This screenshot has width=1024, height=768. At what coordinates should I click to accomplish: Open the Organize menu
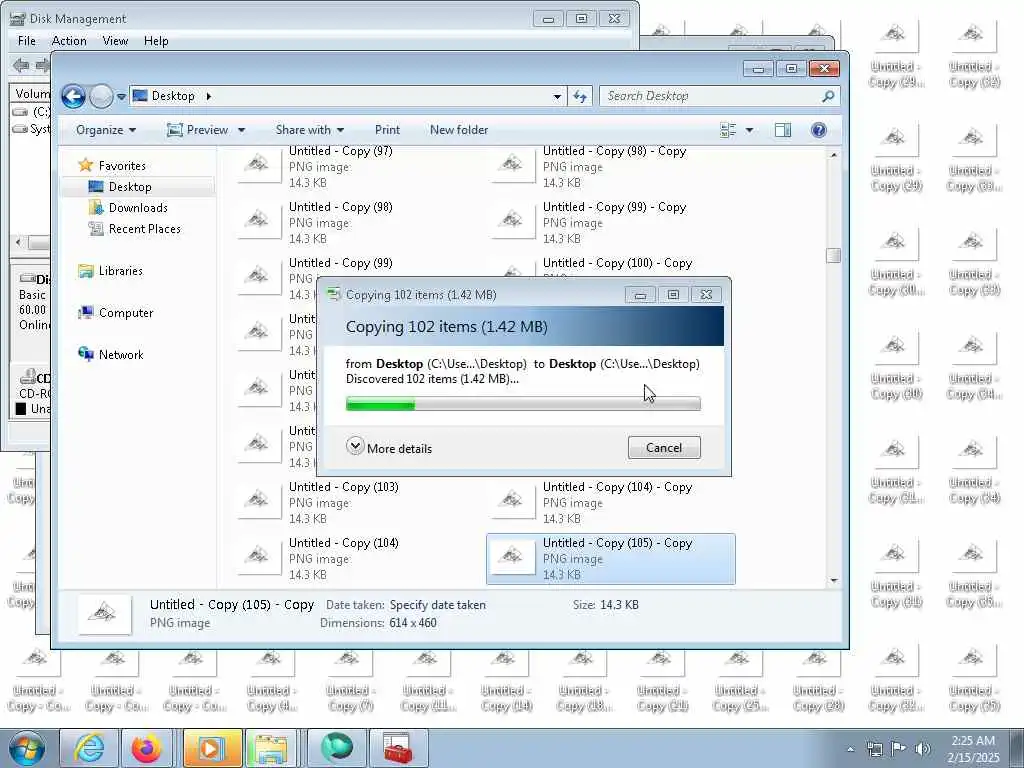pyautogui.click(x=106, y=130)
